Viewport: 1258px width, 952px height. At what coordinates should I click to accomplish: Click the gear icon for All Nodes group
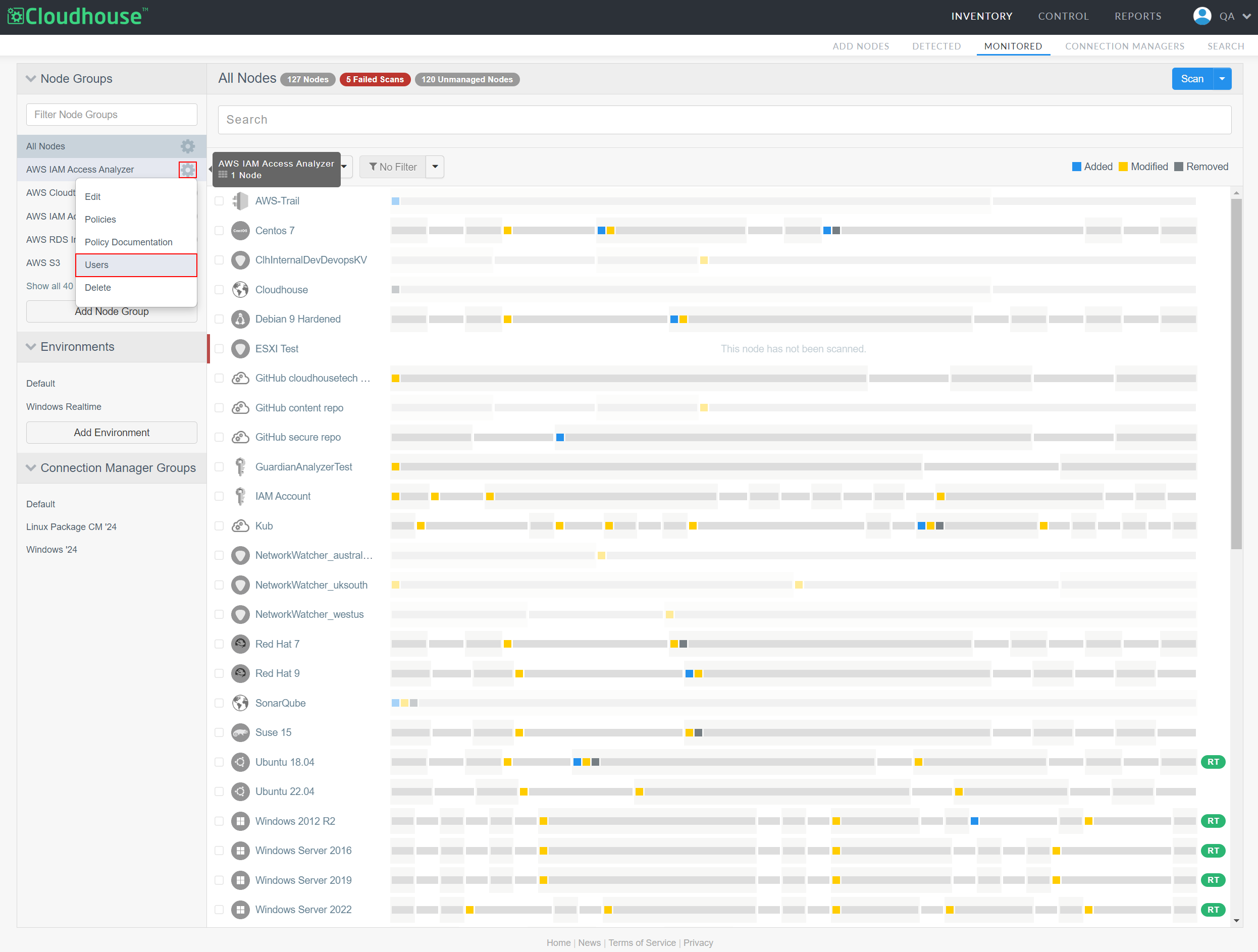(188, 146)
